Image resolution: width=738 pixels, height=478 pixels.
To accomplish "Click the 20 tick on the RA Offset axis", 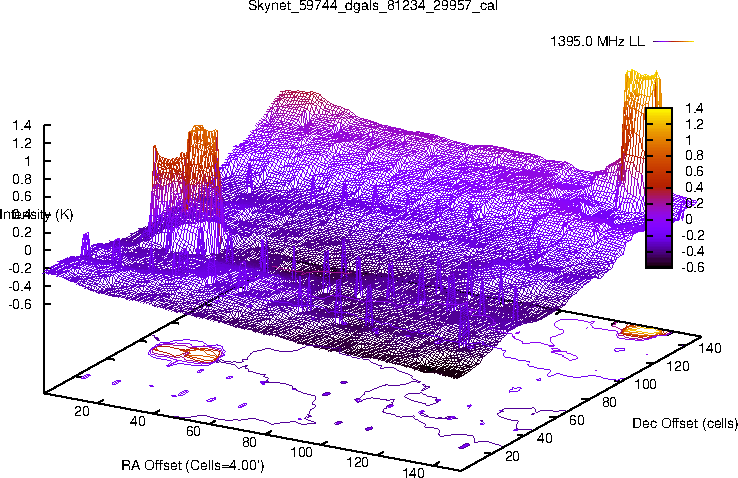I will pyautogui.click(x=81, y=411).
